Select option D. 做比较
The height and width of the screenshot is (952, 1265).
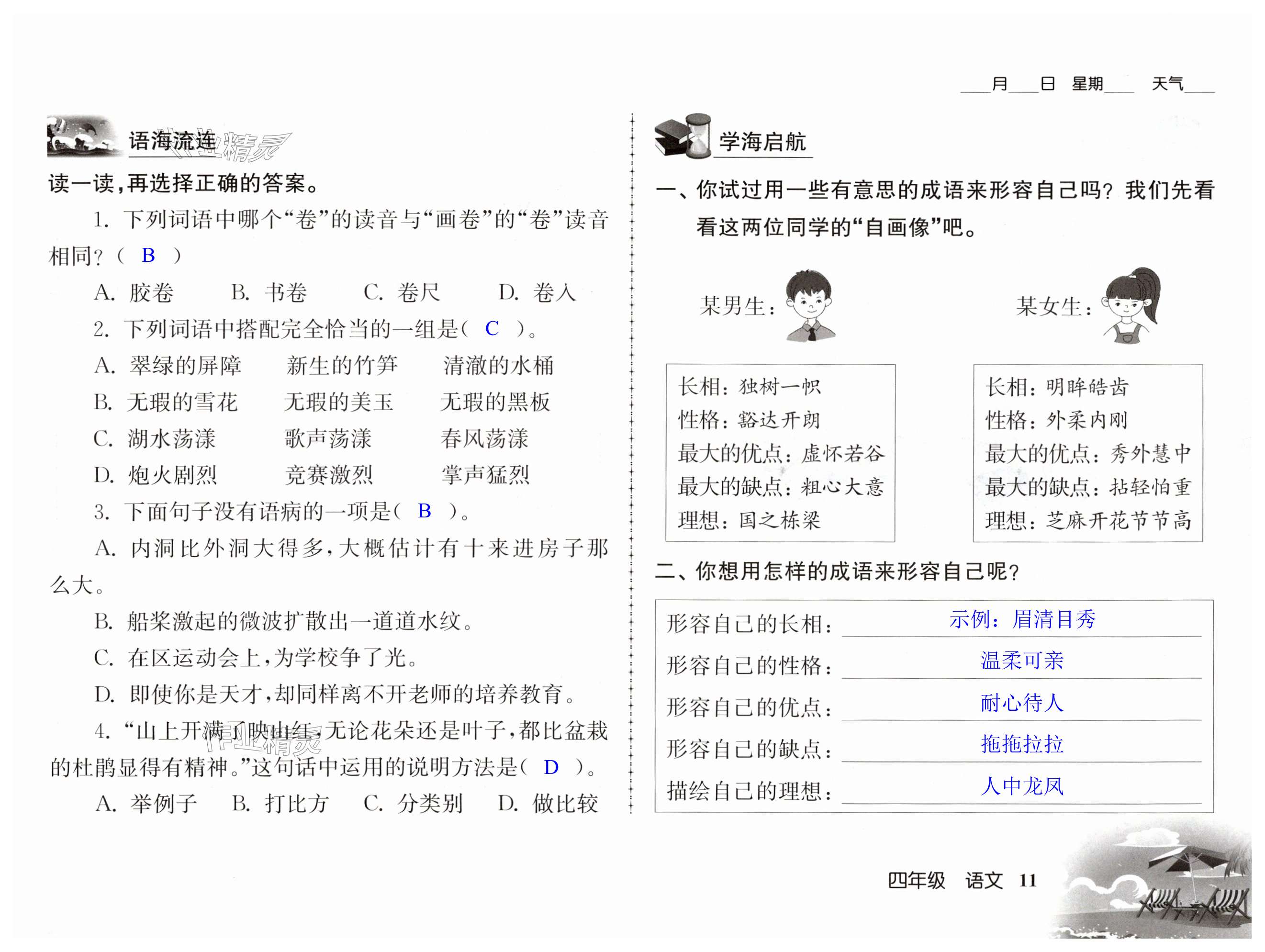(548, 803)
